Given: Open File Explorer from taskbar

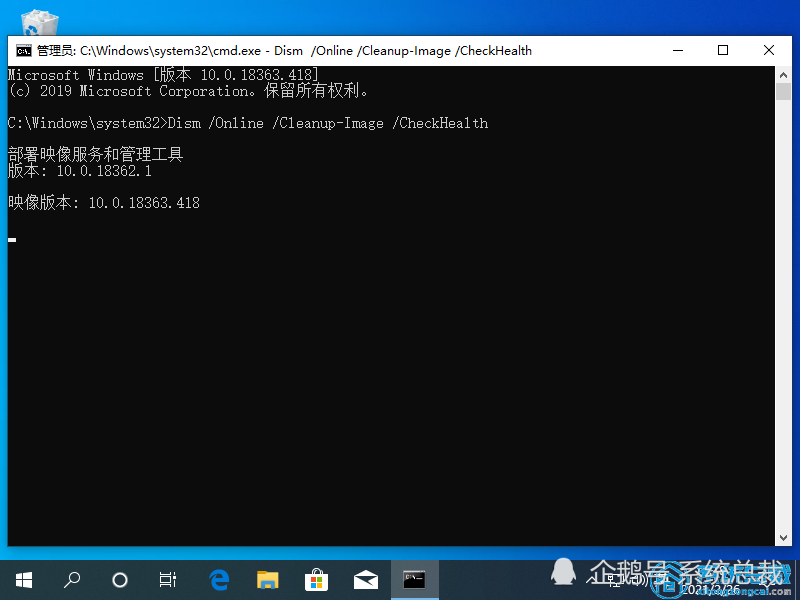Looking at the screenshot, I should coord(268,580).
